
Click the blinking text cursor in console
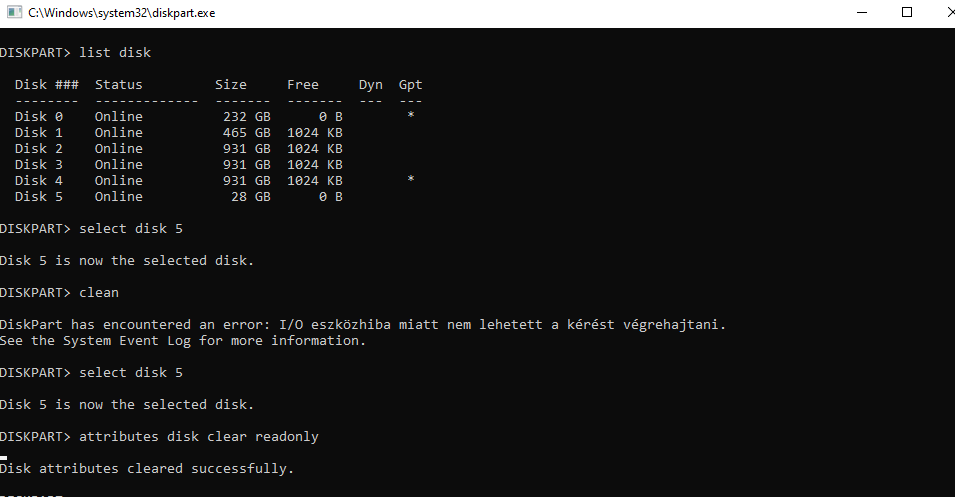[x=4, y=458]
